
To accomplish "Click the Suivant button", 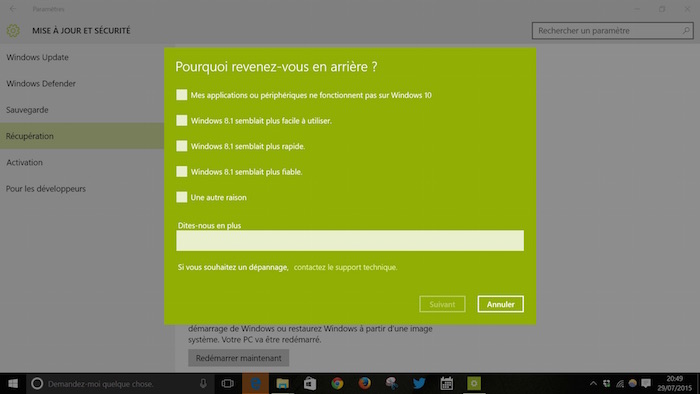I will point(442,304).
